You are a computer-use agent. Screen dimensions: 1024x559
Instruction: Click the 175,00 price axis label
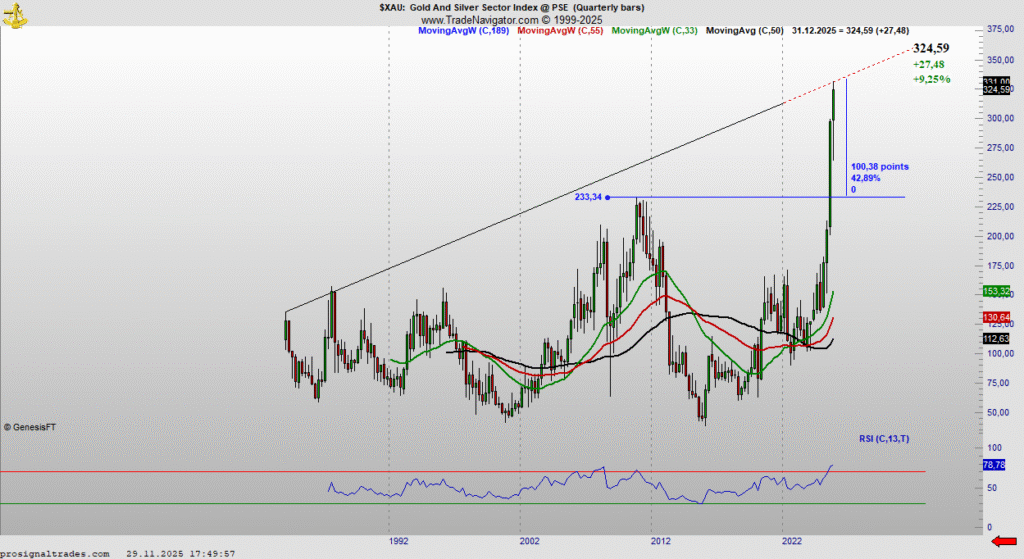pyautogui.click(x=1000, y=266)
